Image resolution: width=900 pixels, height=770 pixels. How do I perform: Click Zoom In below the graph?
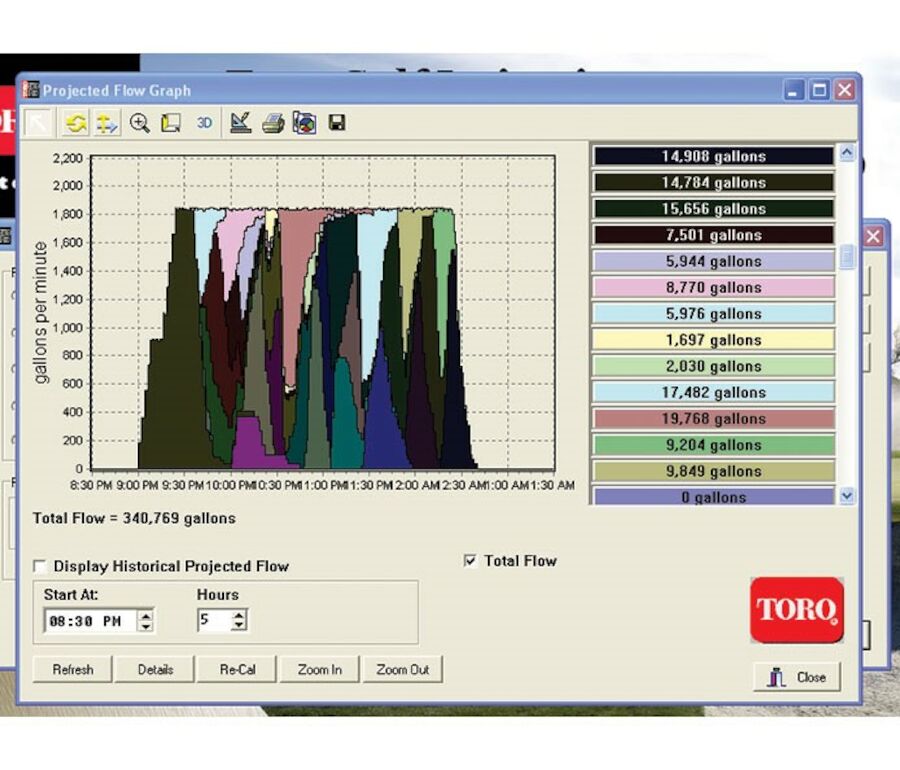click(x=320, y=669)
